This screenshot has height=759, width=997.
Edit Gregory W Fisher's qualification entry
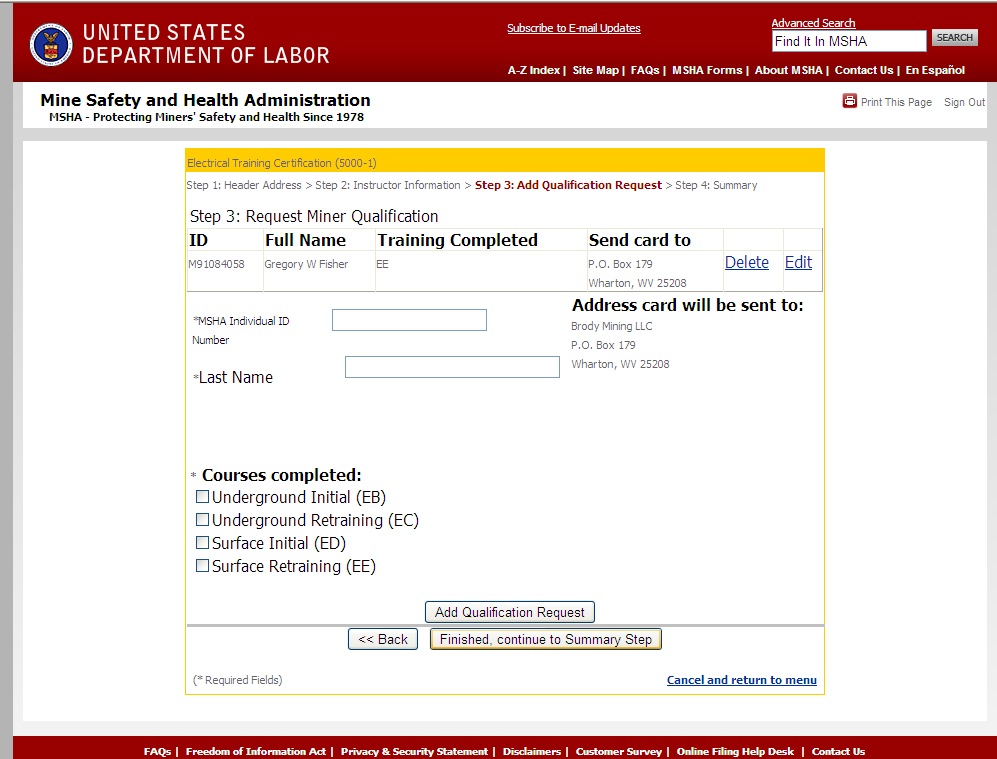coord(798,262)
